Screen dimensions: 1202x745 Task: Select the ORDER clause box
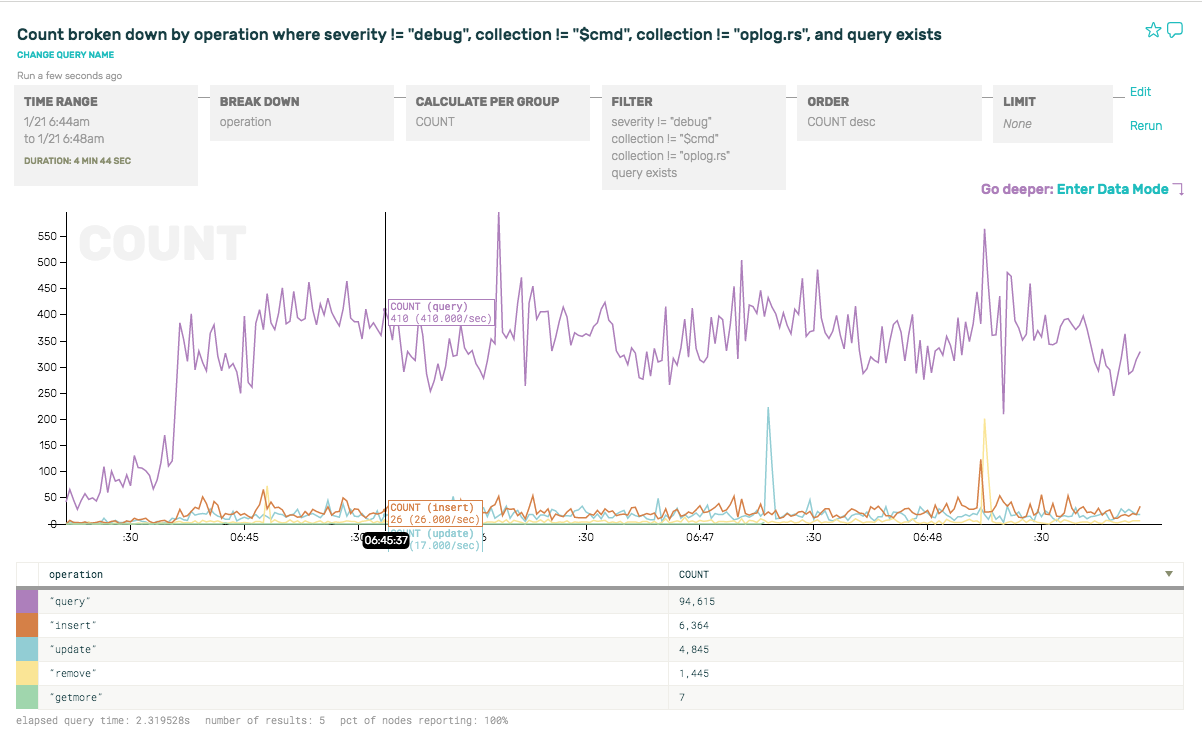point(894,112)
